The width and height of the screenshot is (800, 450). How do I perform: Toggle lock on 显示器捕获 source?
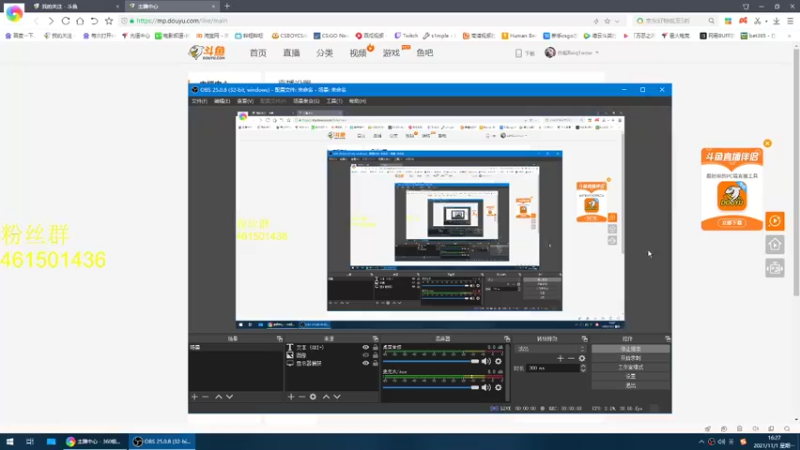(376, 363)
